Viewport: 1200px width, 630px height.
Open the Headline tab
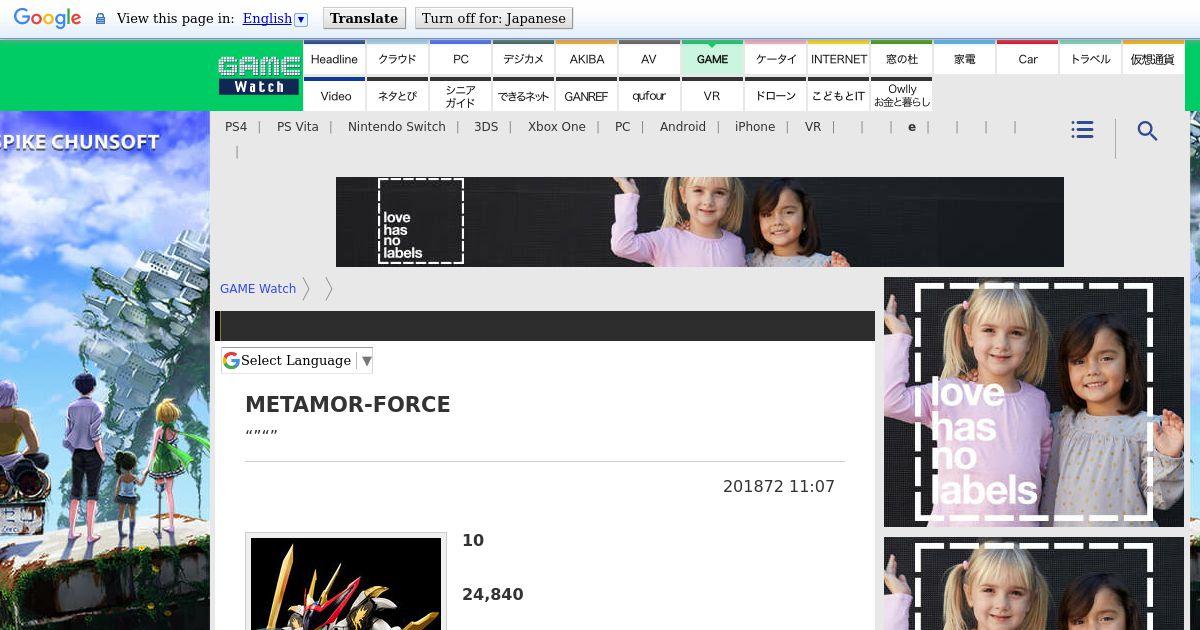[x=334, y=58]
